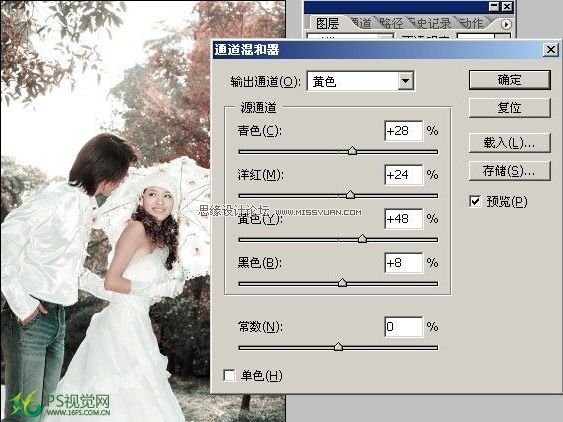Viewport: 563px width, 422px height.
Task: Click the 洋红(M) percentage input field
Action: click(x=404, y=175)
